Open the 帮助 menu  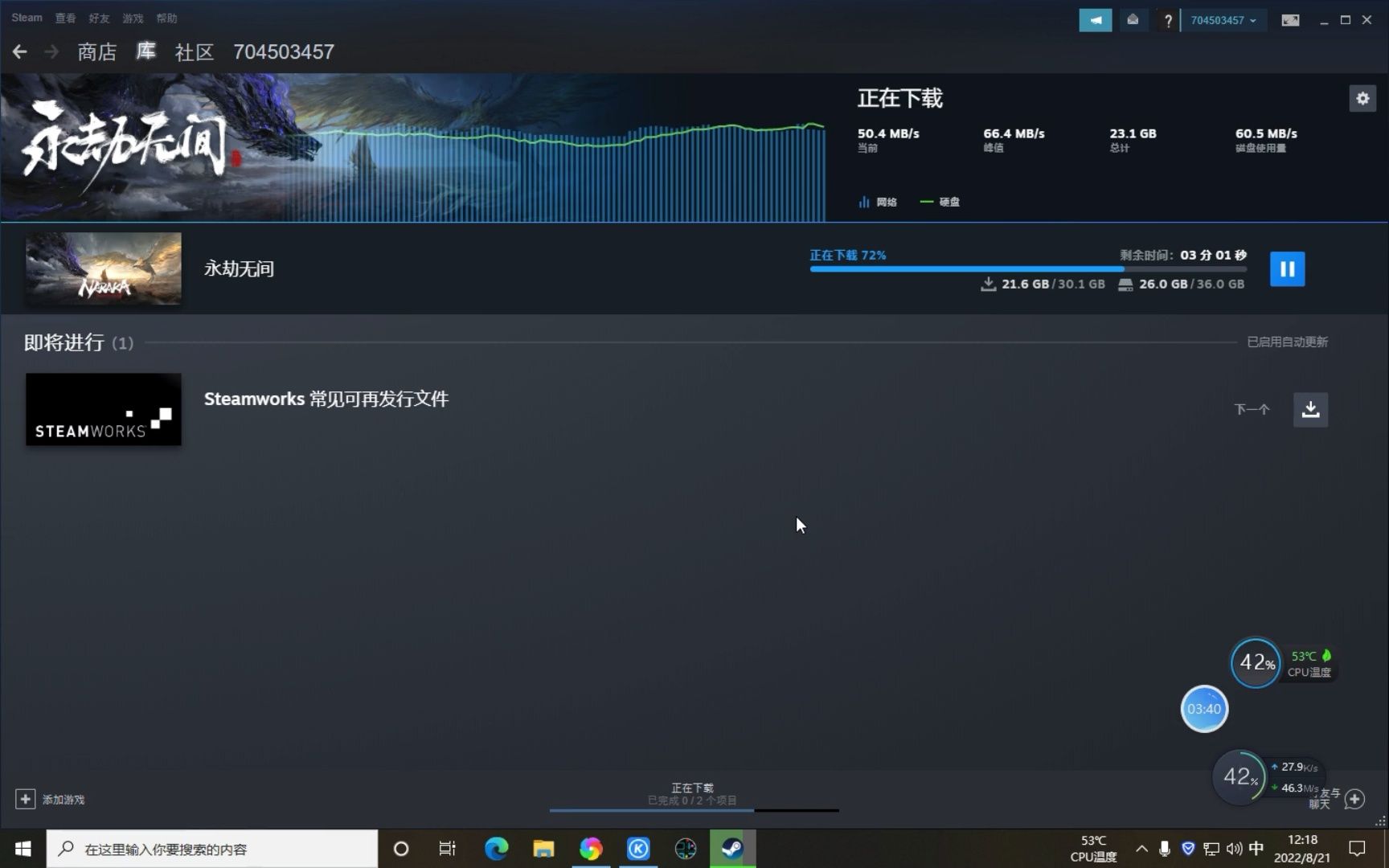(x=166, y=18)
